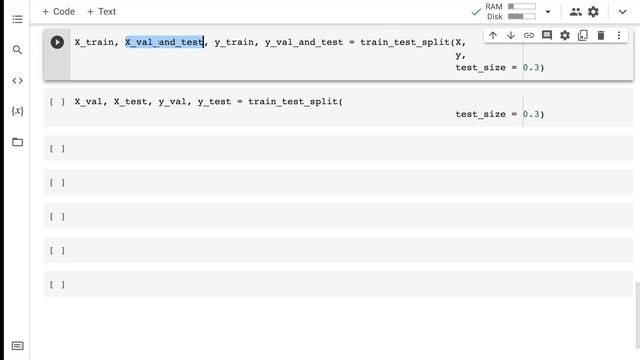The width and height of the screenshot is (640, 360).
Task: Delete the selected cell
Action: click(x=601, y=36)
